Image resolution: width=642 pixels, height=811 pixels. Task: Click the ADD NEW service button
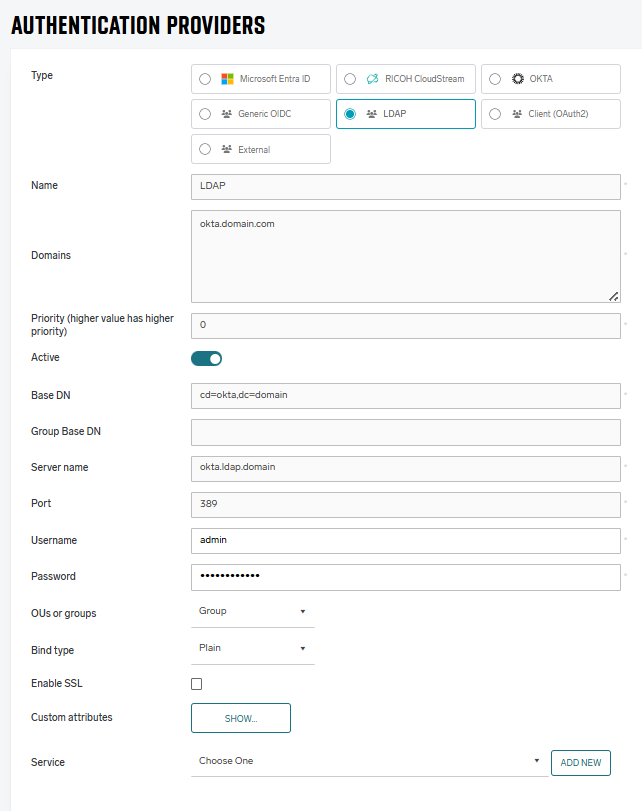(x=580, y=762)
